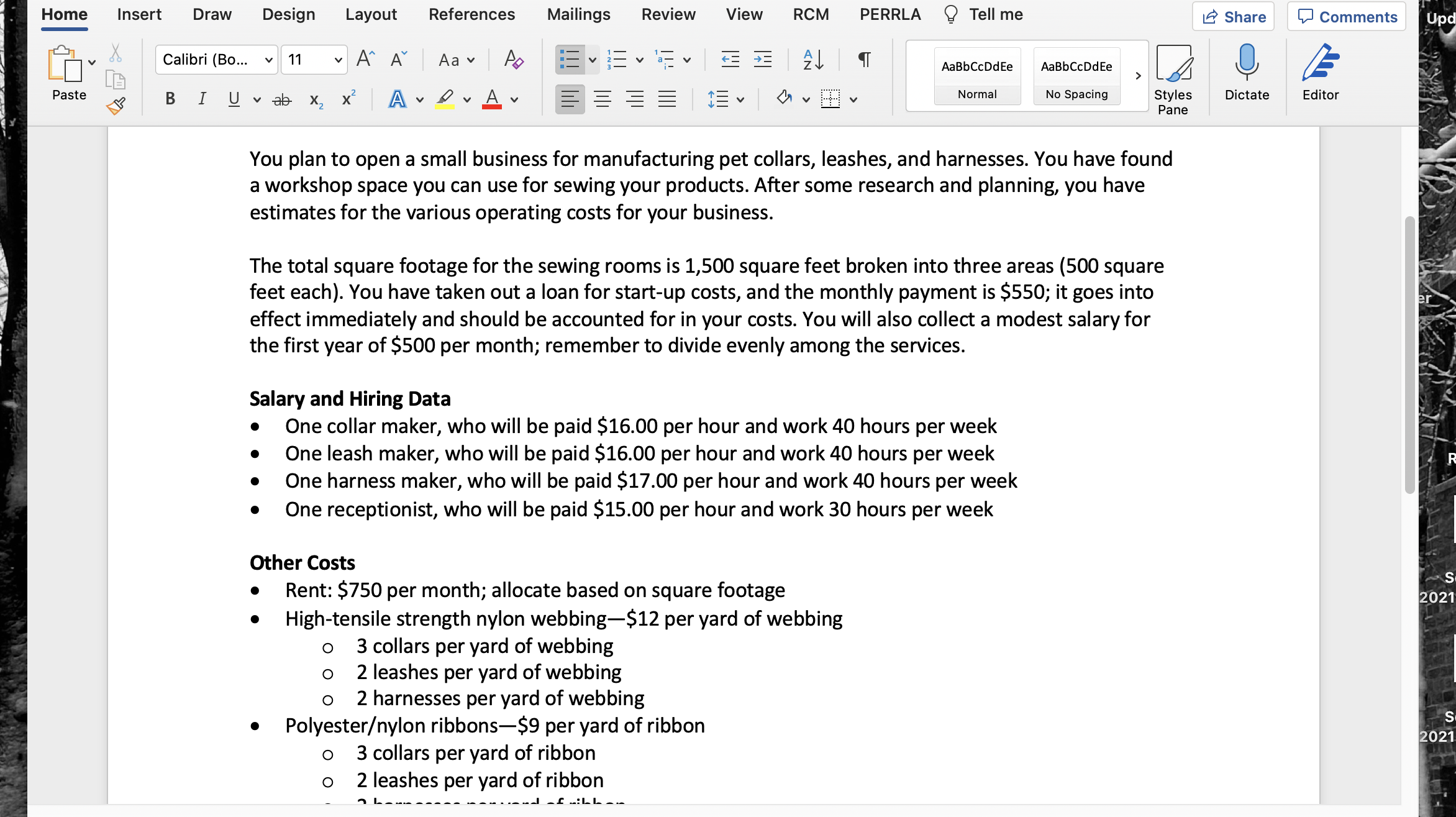Click the Share button
1456x817 pixels.
tap(1233, 17)
